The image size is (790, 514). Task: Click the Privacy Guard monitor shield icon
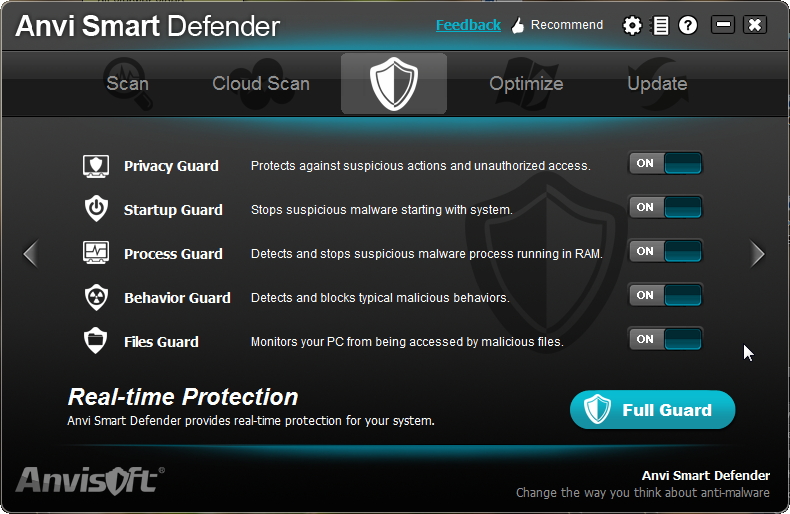tap(96, 166)
